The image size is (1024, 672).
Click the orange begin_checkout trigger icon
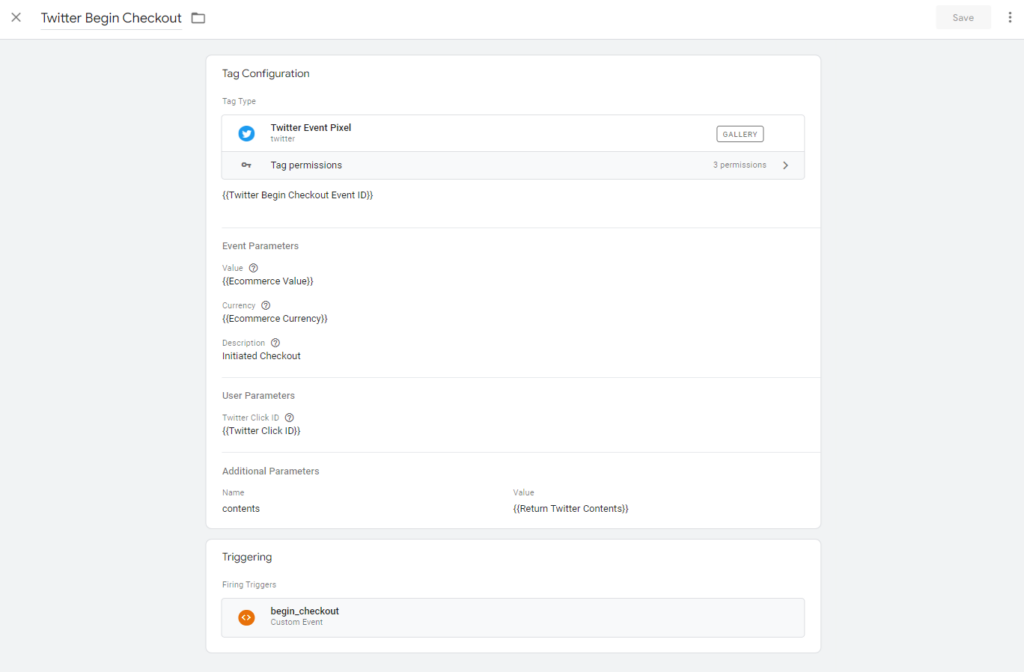tap(246, 617)
